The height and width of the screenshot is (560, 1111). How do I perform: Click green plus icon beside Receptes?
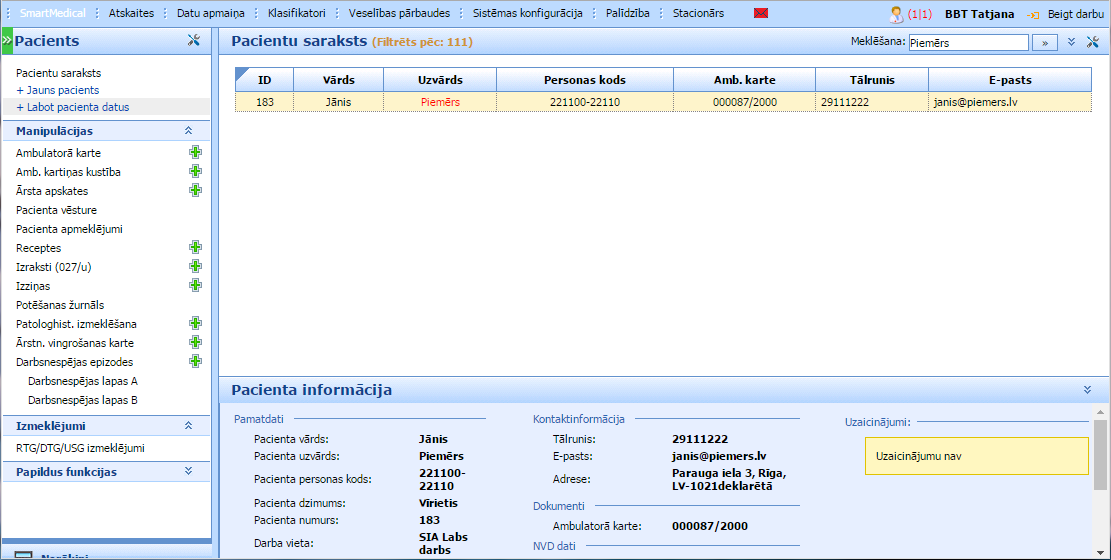[x=195, y=248]
